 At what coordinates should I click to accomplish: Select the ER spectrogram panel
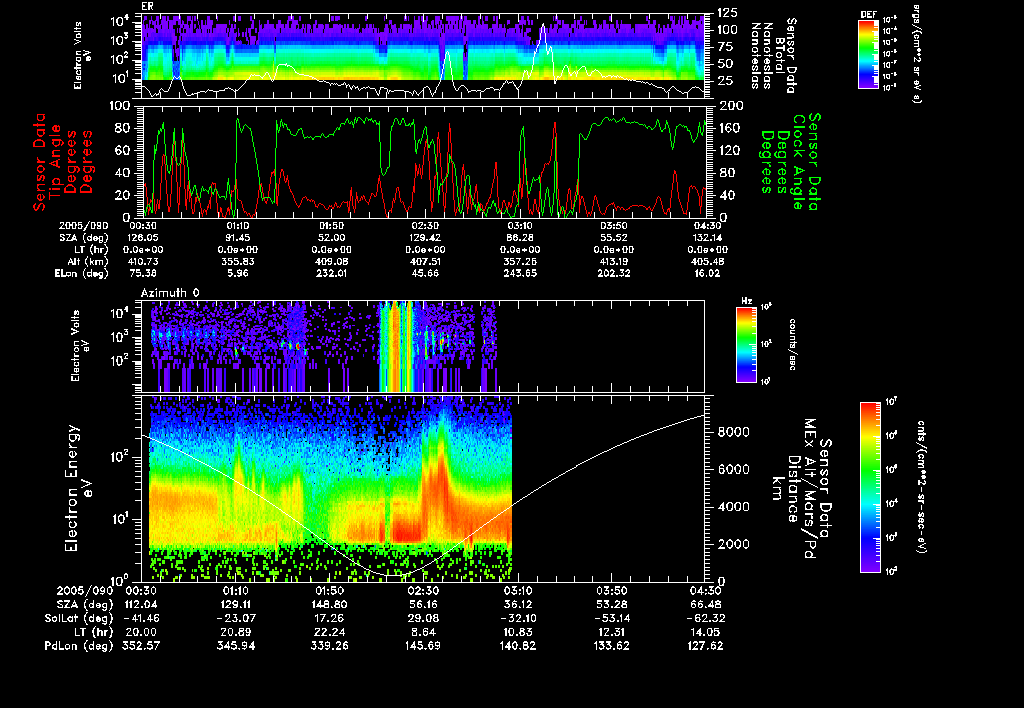click(423, 56)
